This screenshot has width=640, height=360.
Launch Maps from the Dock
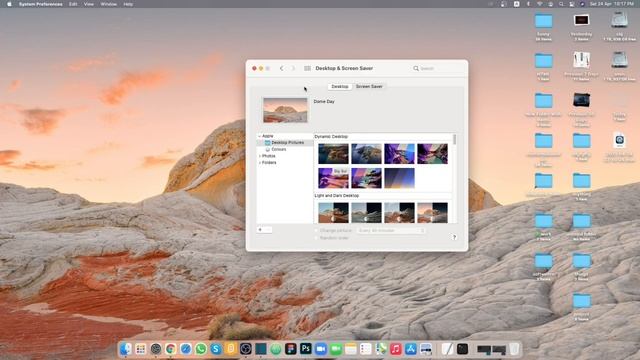pyautogui.click(x=381, y=349)
